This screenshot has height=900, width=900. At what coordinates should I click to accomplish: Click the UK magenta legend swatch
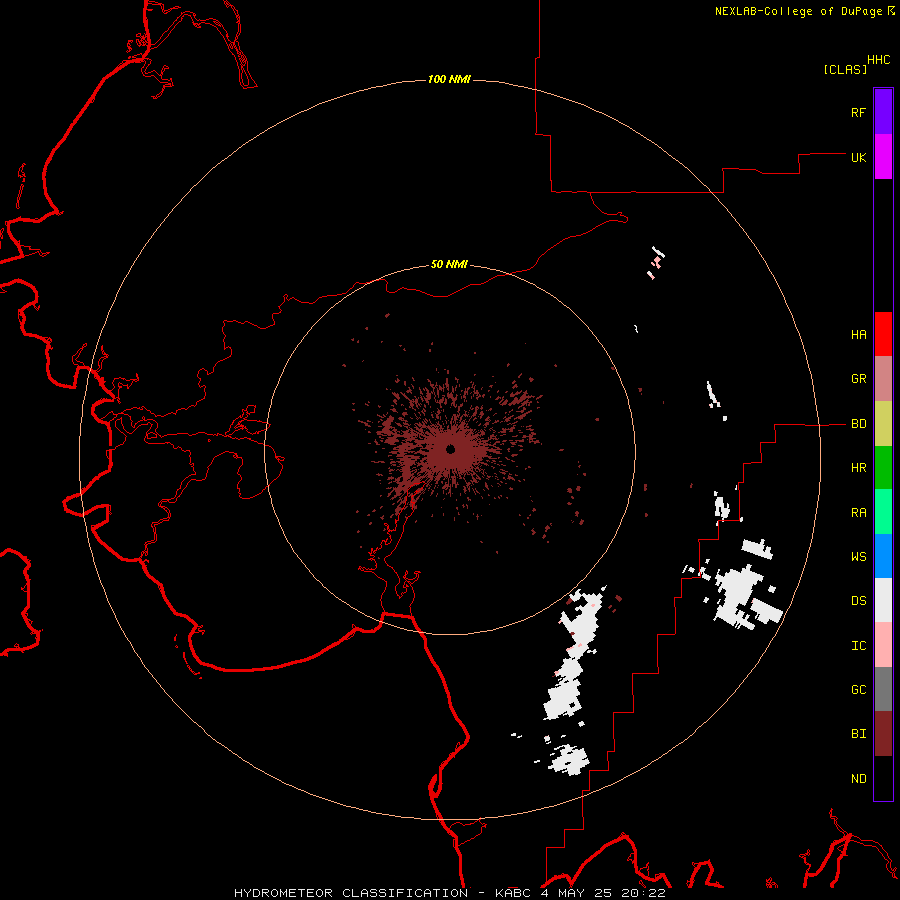883,157
